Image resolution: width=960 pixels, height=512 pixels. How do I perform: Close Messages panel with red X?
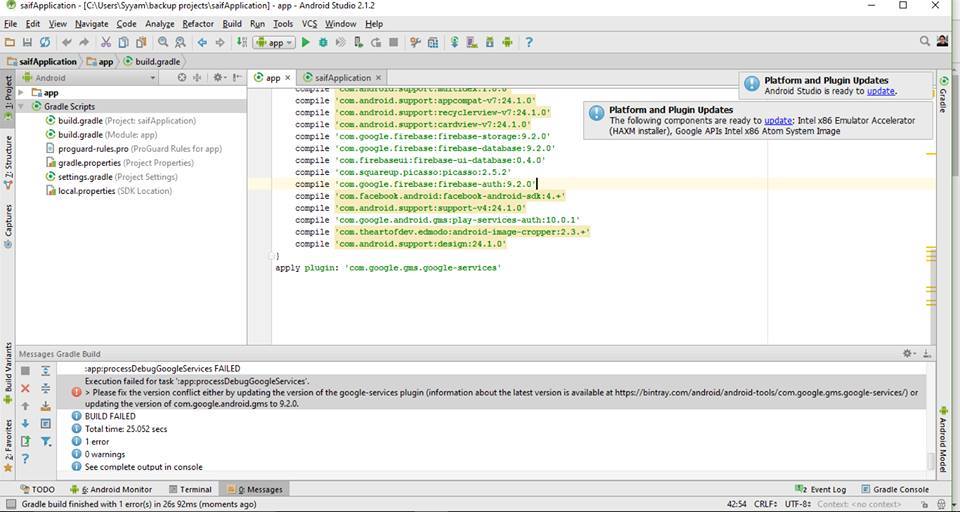click(x=25, y=388)
